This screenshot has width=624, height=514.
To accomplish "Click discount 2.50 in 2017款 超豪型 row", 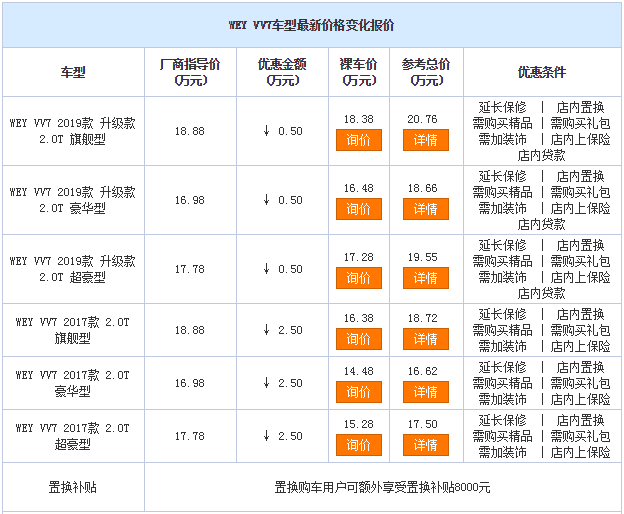I will [x=283, y=436].
